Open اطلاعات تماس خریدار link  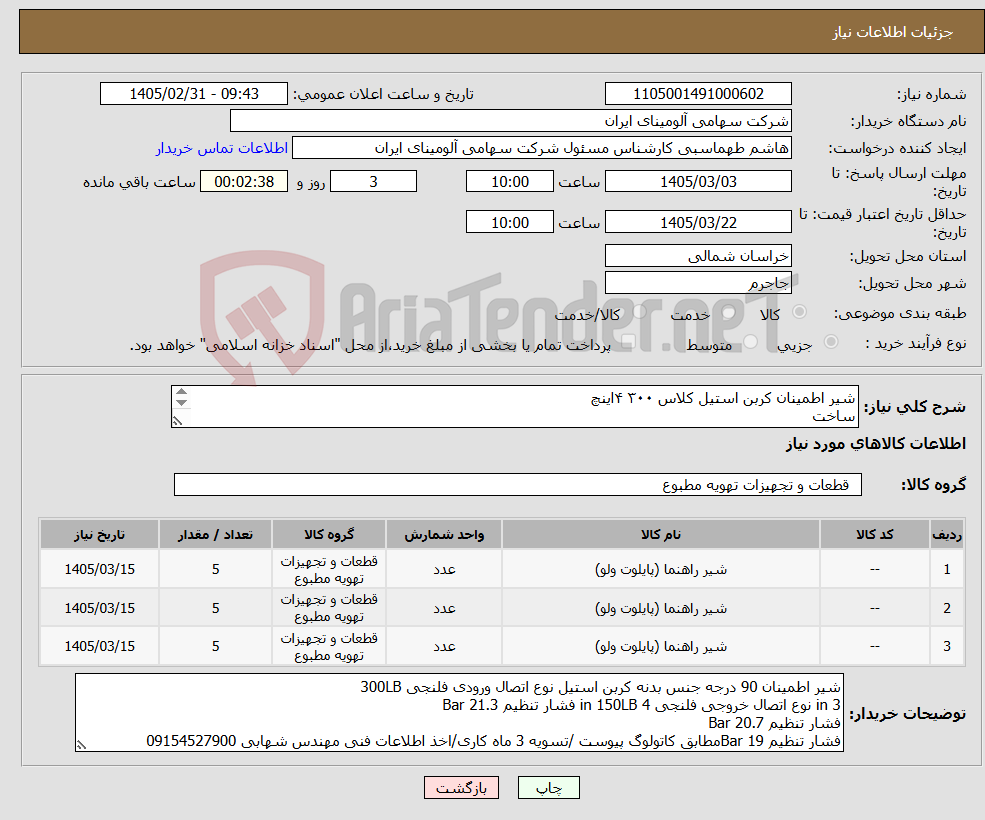click(x=222, y=148)
